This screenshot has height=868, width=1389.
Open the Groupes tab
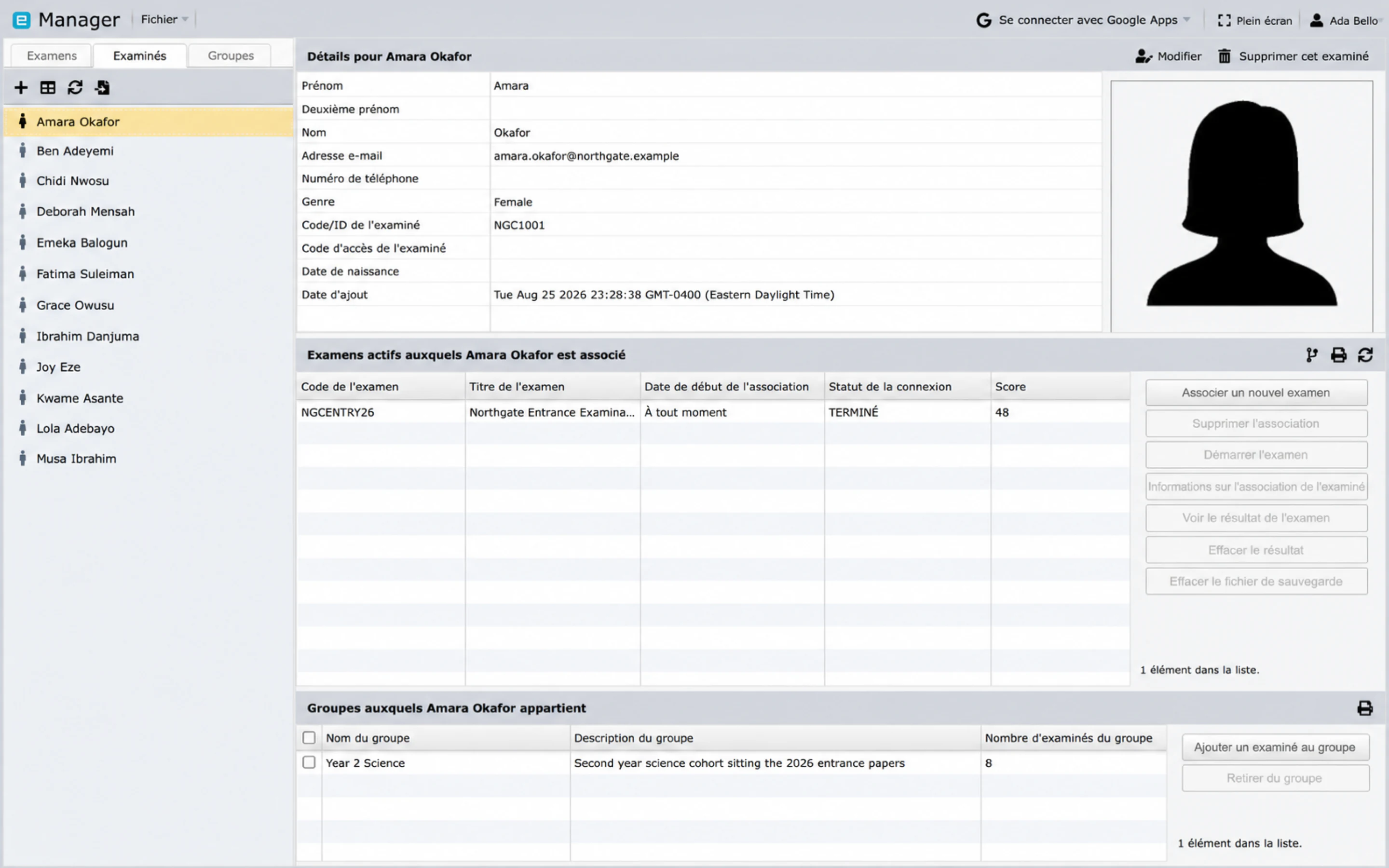231,55
